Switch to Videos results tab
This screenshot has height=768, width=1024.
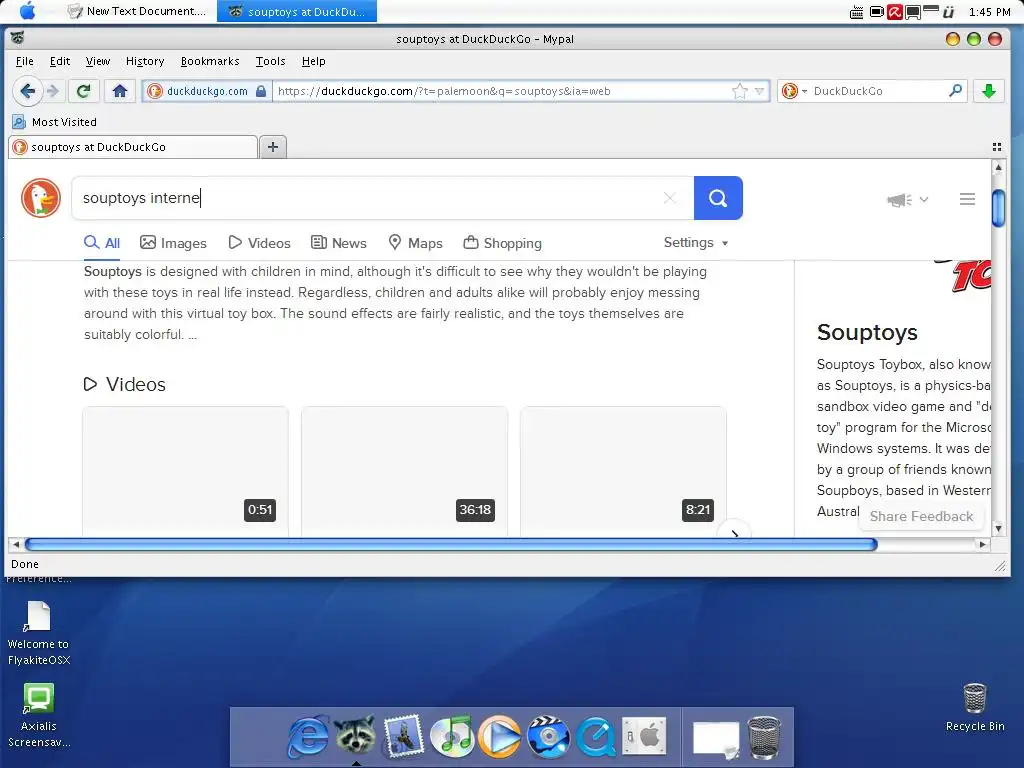click(259, 243)
